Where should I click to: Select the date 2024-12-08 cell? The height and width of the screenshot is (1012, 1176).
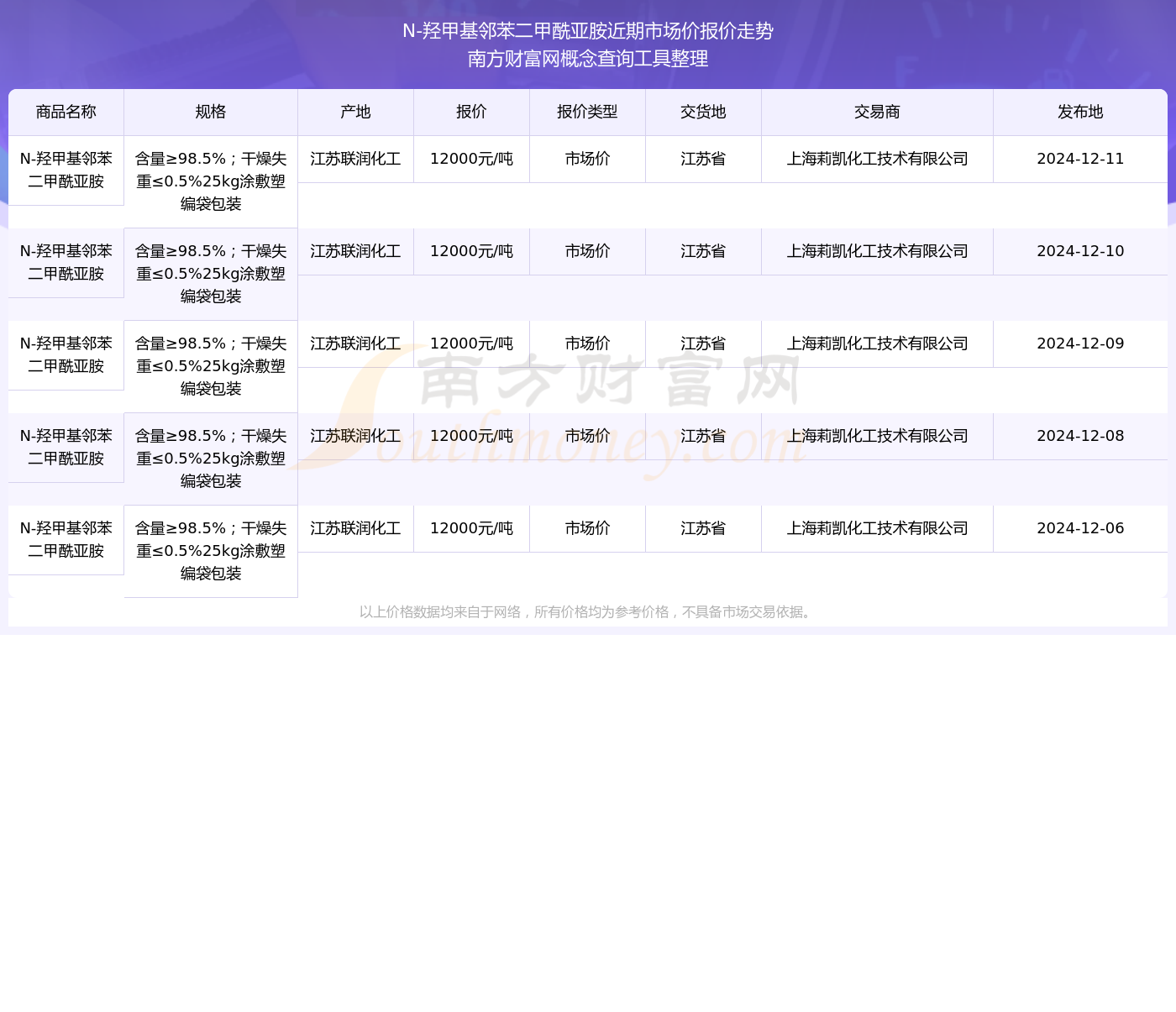click(x=1080, y=436)
